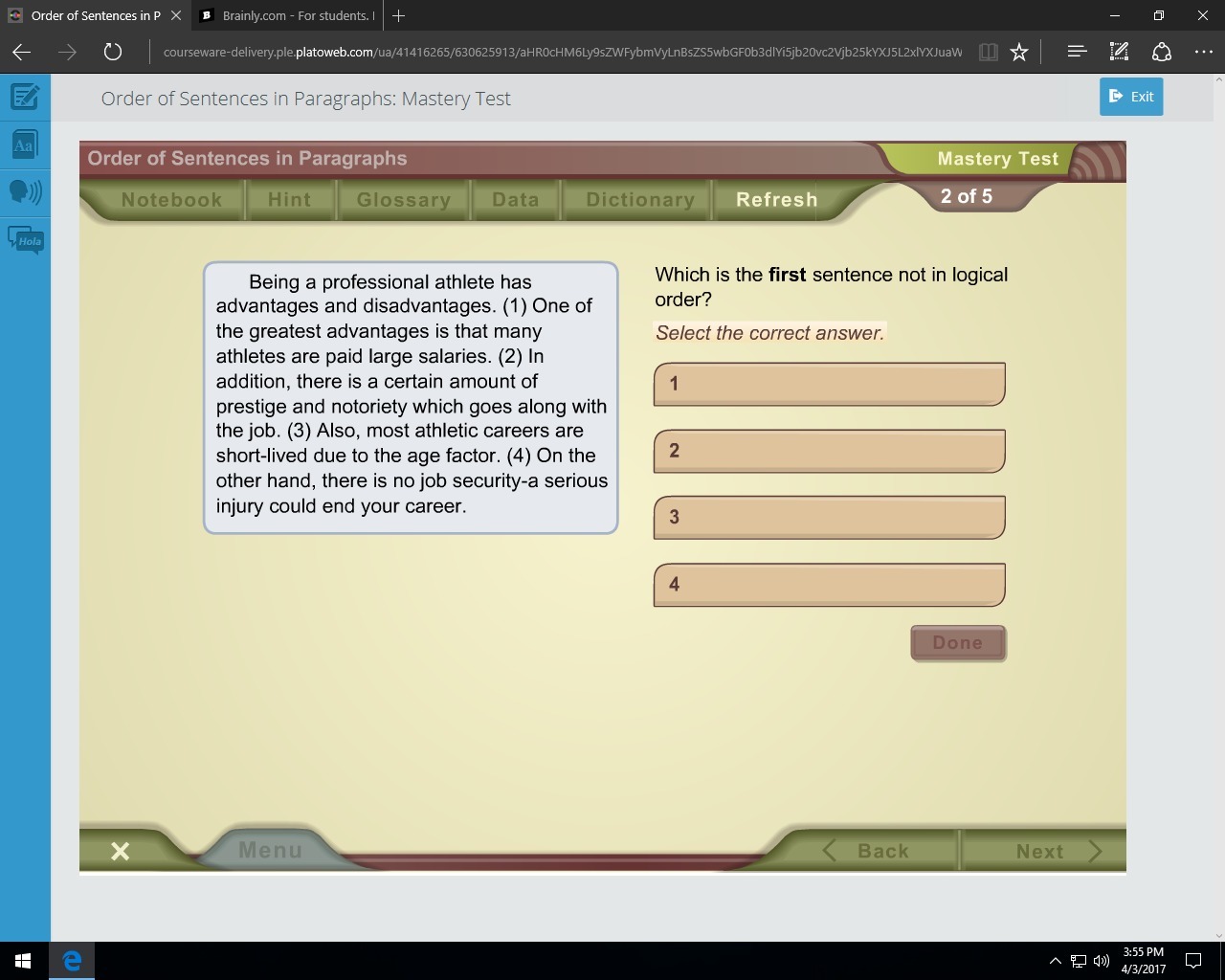This screenshot has height=980, width=1225.
Task: Advance to the next question with Next
Action: pyautogui.click(x=1058, y=851)
